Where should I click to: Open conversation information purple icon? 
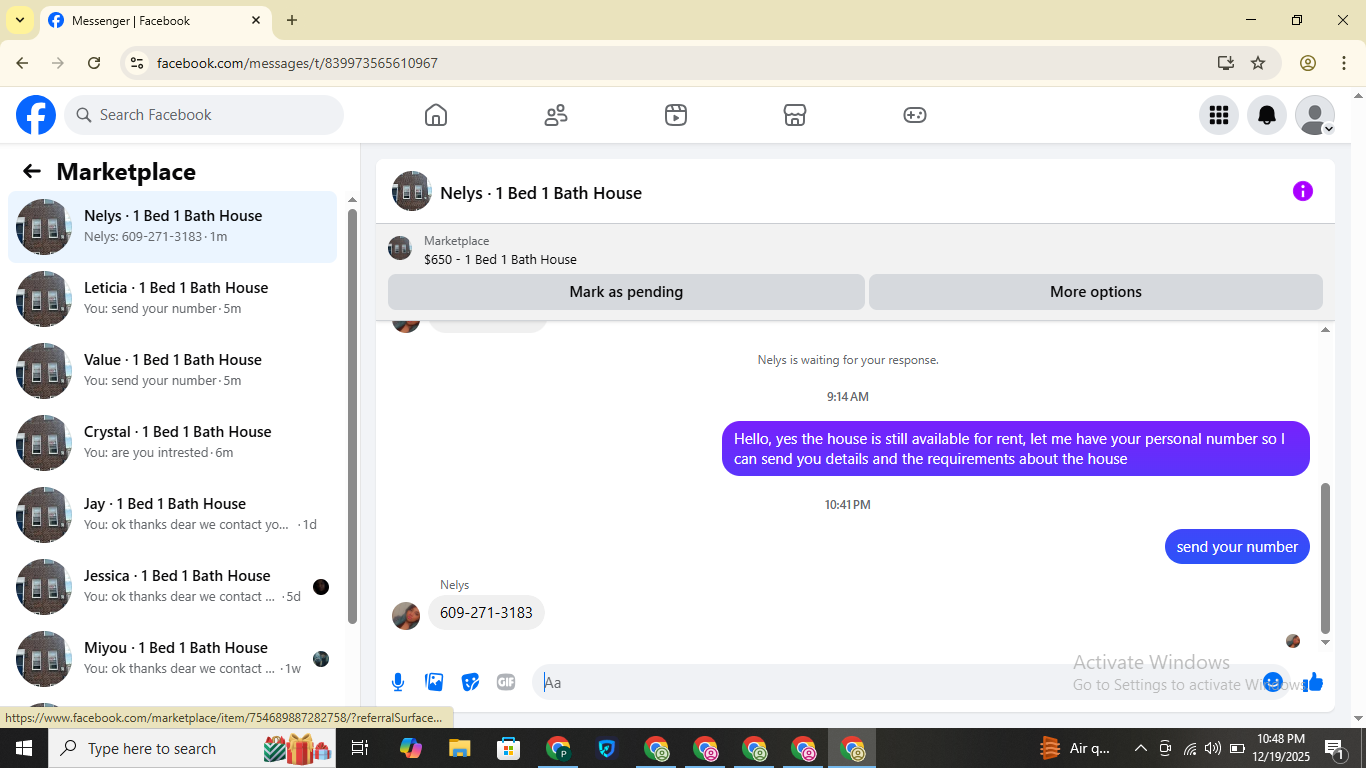coord(1303,191)
